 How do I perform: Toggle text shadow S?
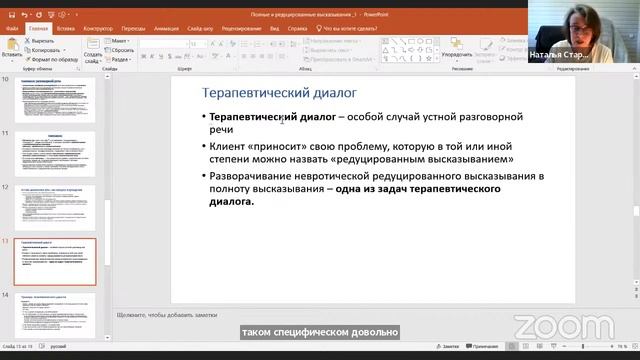click(169, 56)
